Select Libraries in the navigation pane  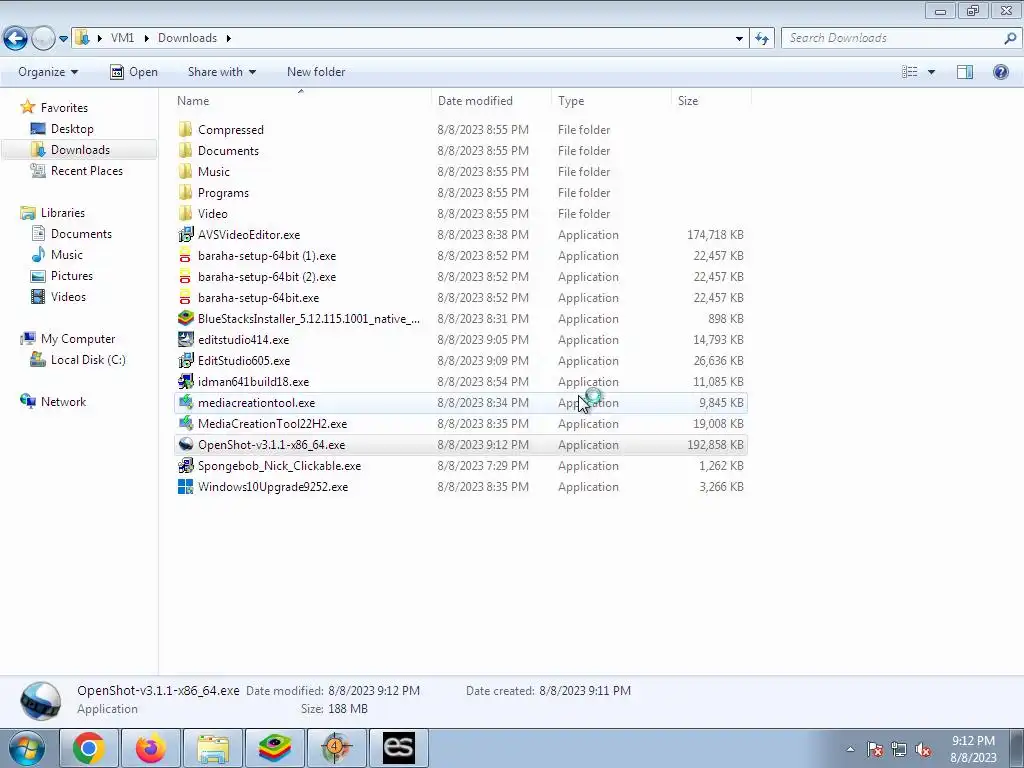click(x=63, y=213)
